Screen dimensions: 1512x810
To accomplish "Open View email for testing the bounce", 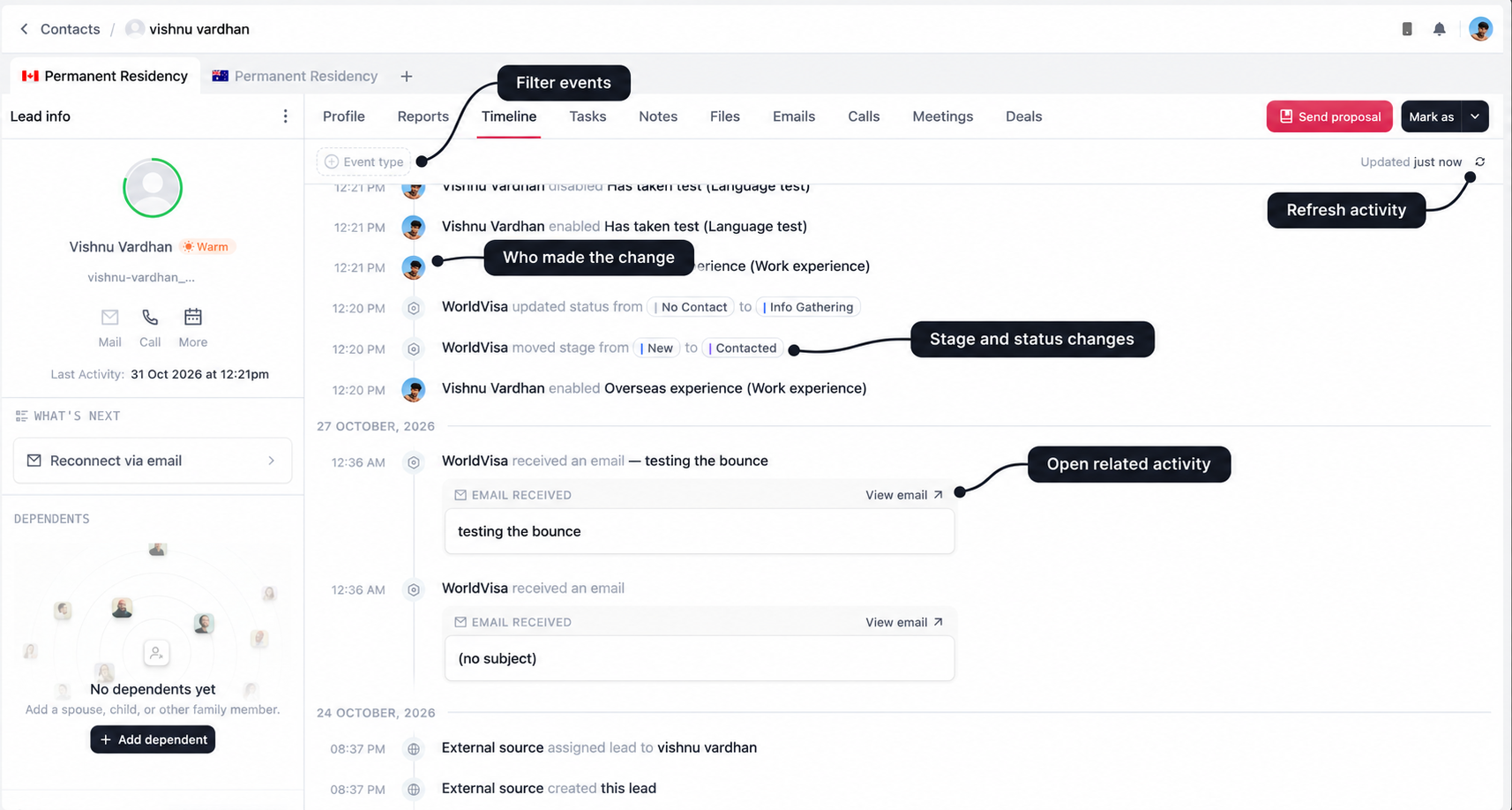I will click(904, 495).
